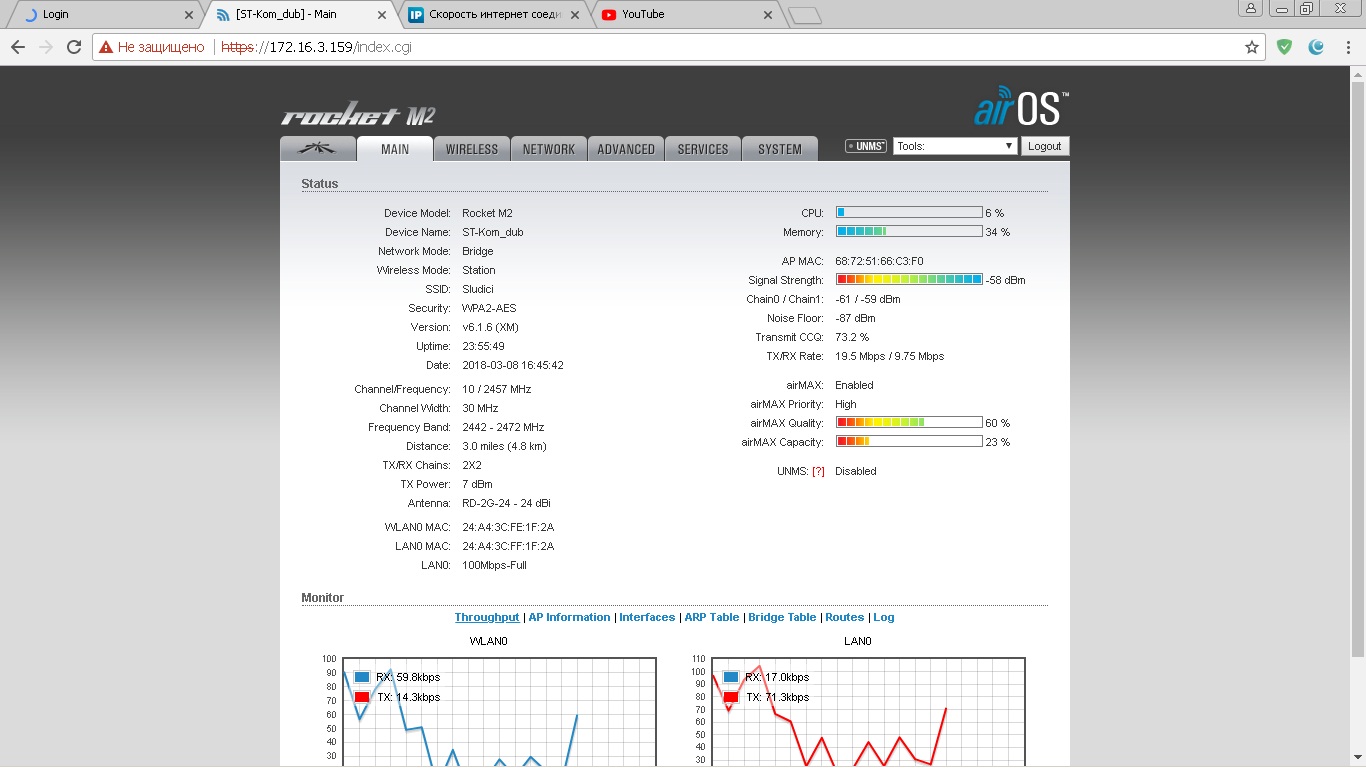Click the UNMS badge button
The image size is (1366, 768).
point(866,146)
